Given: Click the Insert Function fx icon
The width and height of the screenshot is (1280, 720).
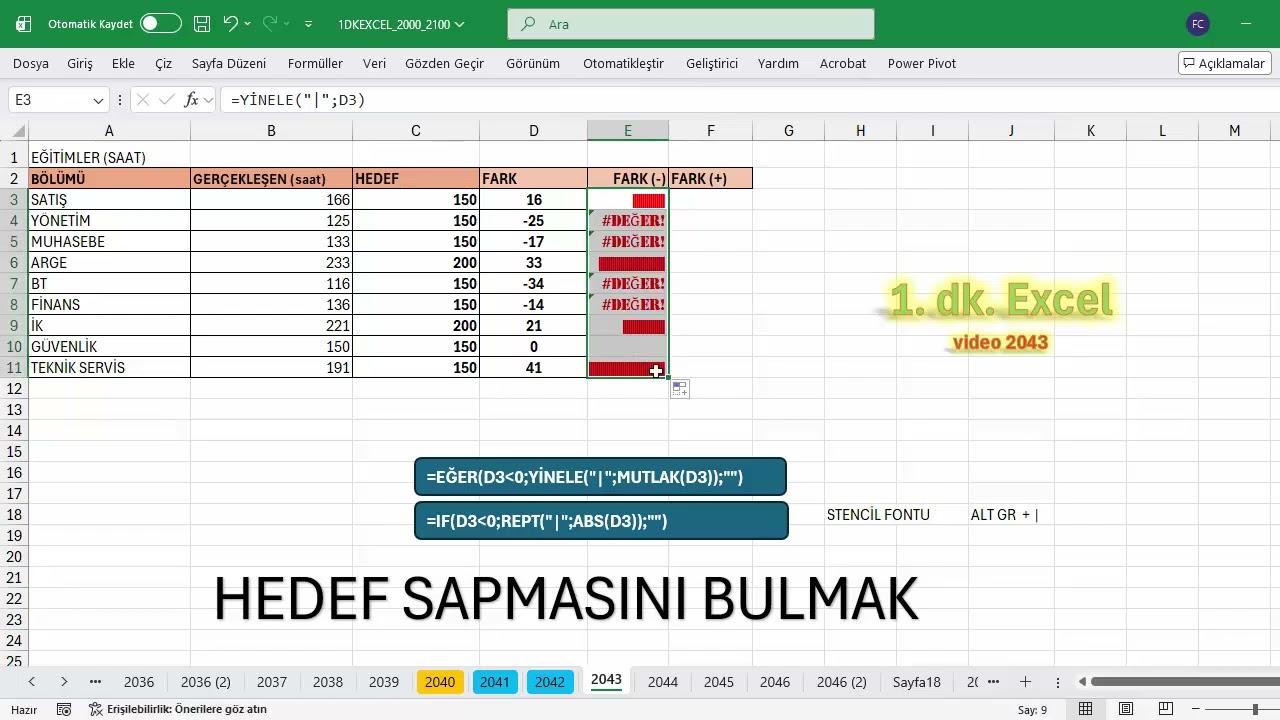Looking at the screenshot, I should [192, 100].
